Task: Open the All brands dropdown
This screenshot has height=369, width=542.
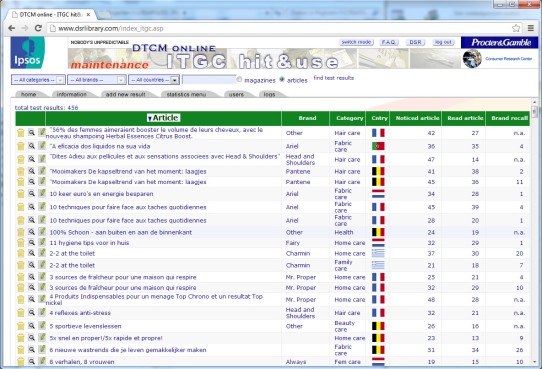Action: coord(97,80)
